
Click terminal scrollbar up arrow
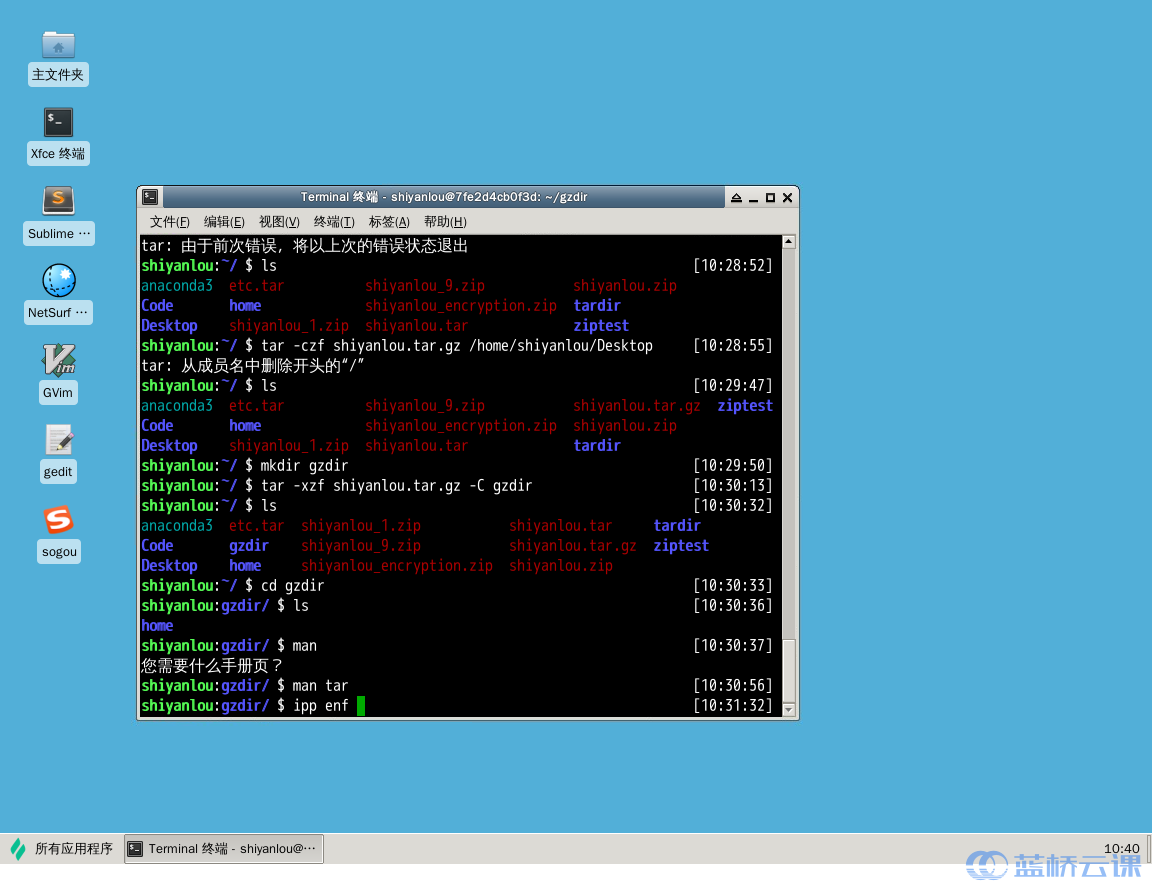click(x=789, y=242)
